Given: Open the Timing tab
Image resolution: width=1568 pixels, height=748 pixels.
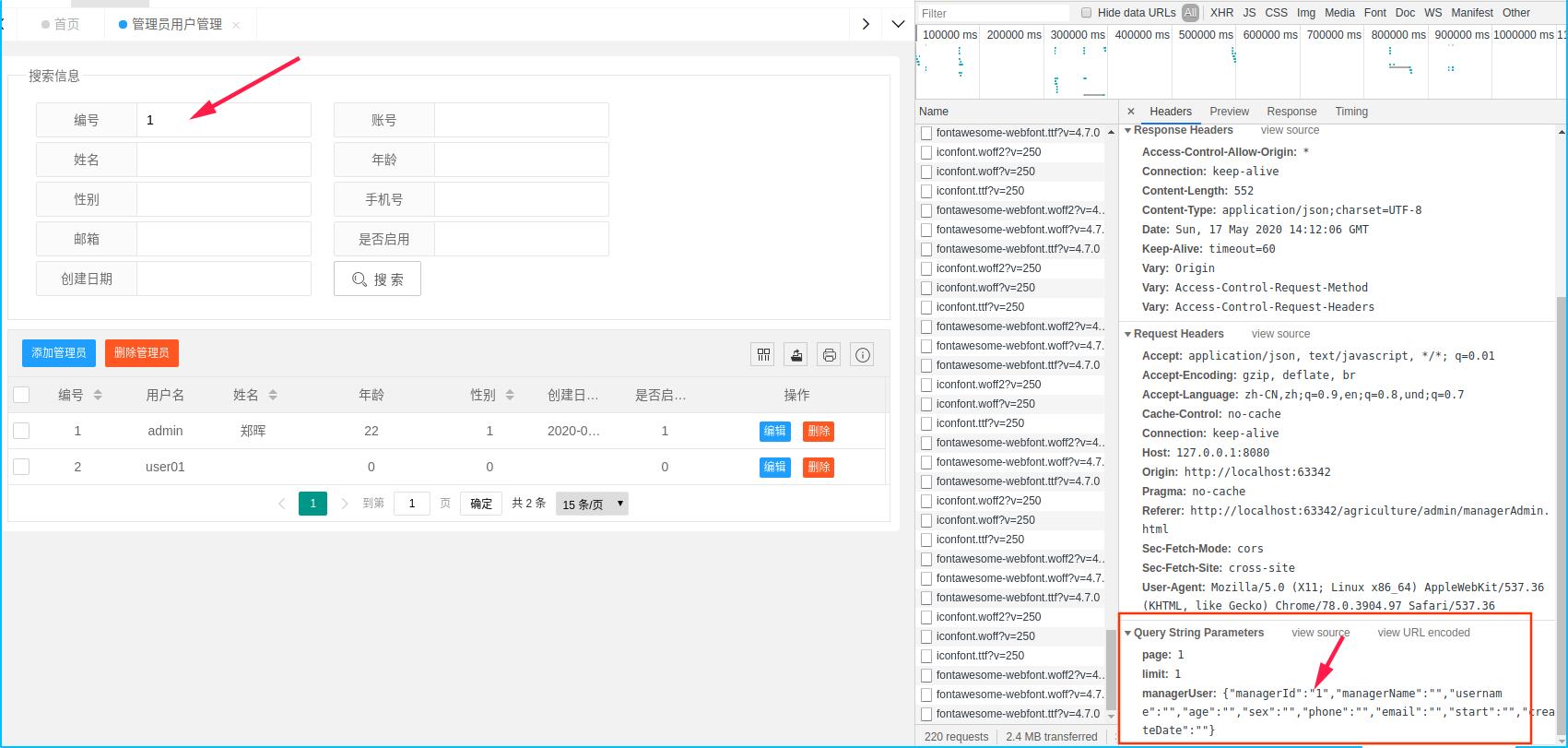Looking at the screenshot, I should [x=1351, y=112].
